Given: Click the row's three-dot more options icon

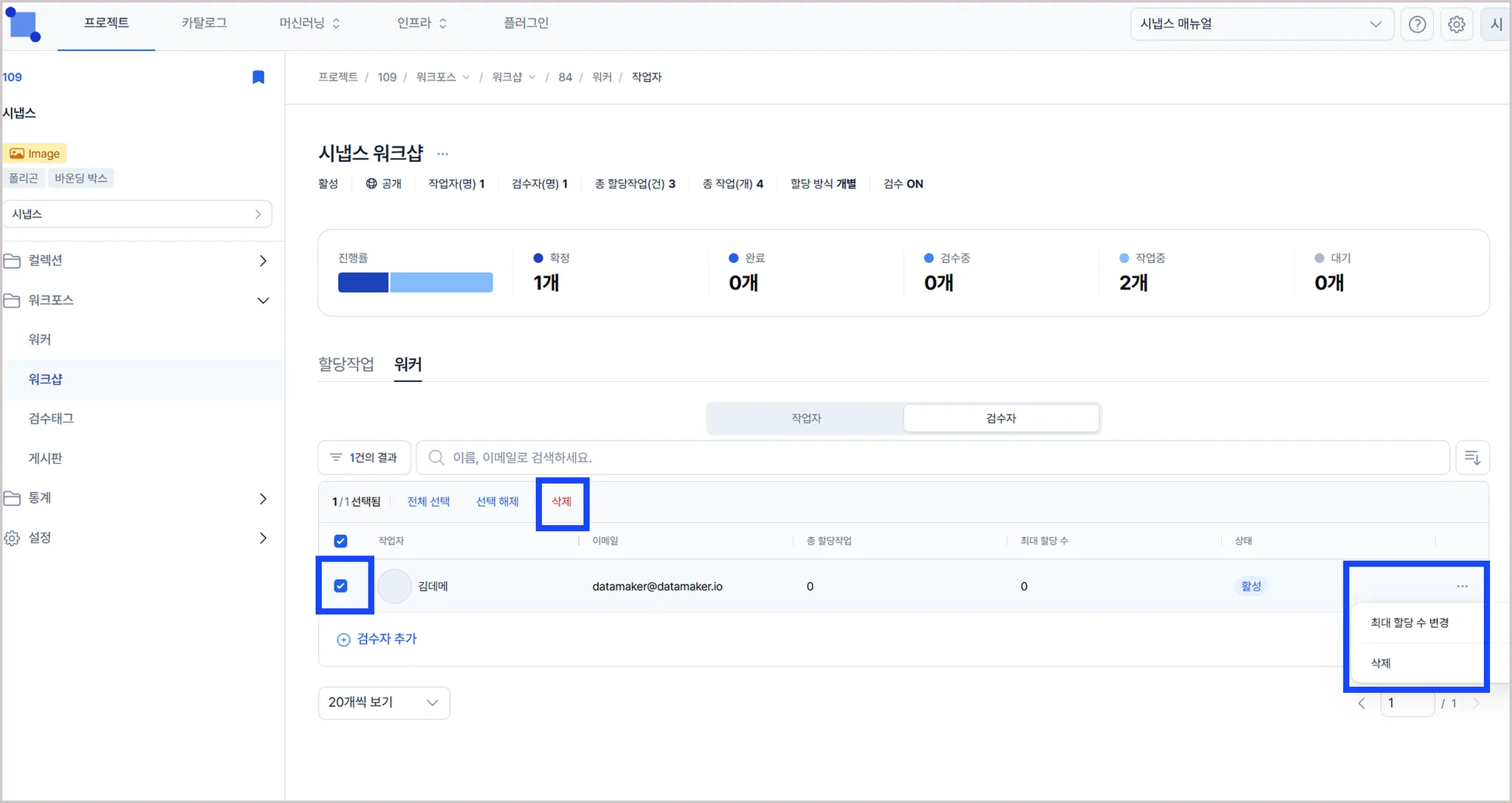Looking at the screenshot, I should 1462,586.
